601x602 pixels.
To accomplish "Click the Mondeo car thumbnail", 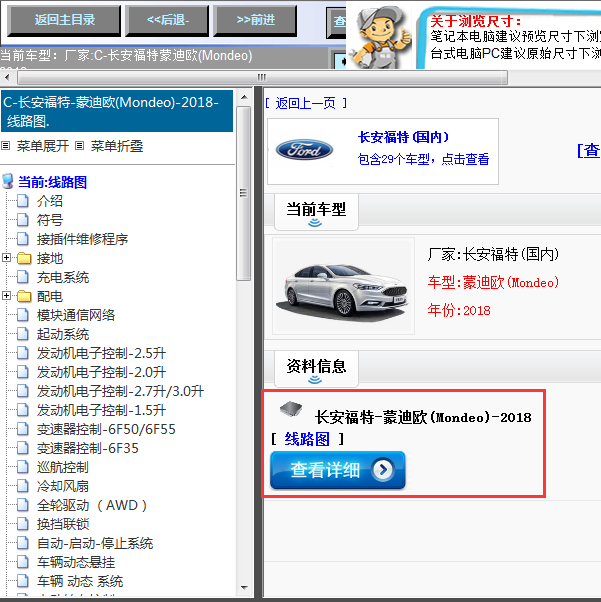I will click(x=343, y=286).
